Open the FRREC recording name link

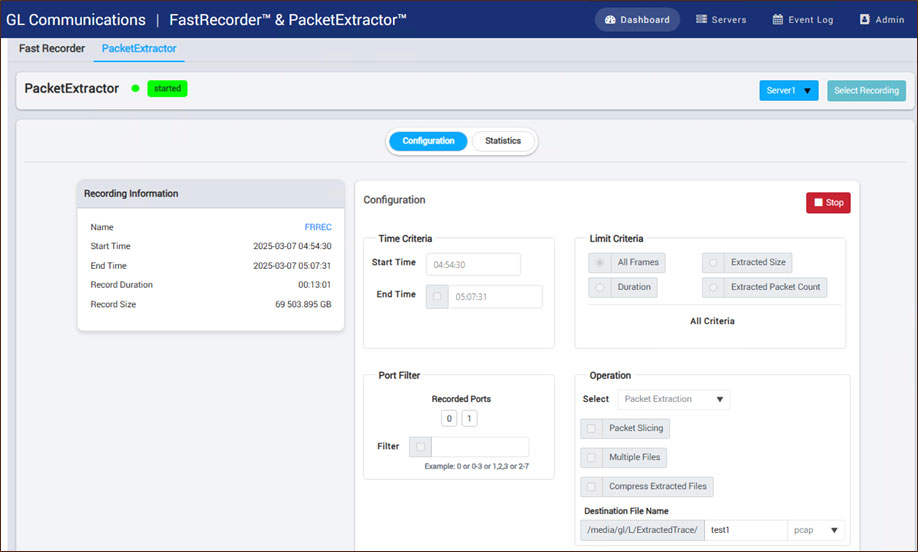[318, 227]
